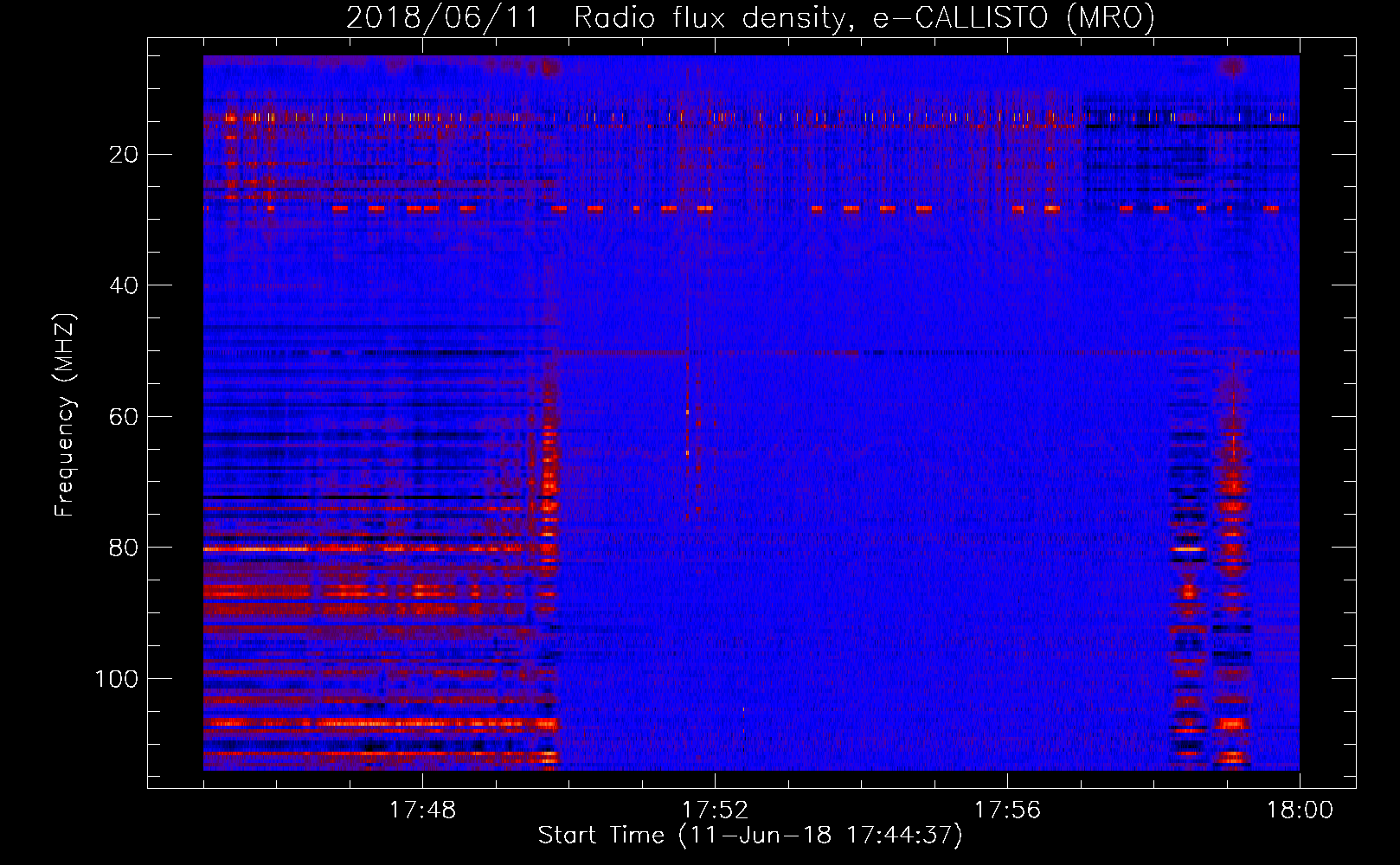The height and width of the screenshot is (865, 1400).
Task: Click the 18:00 time tick label
Action: pyautogui.click(x=1300, y=811)
